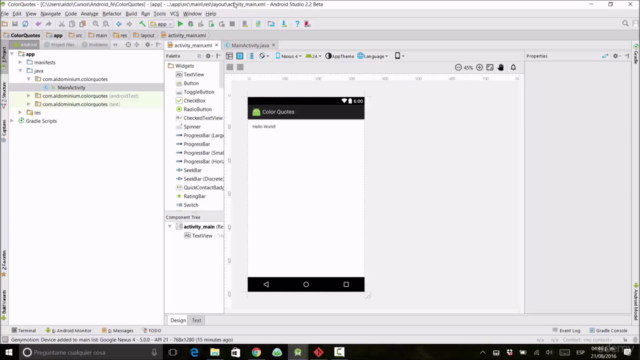
Task: Open the orientation dropdown in designer toolbar
Action: (264, 56)
